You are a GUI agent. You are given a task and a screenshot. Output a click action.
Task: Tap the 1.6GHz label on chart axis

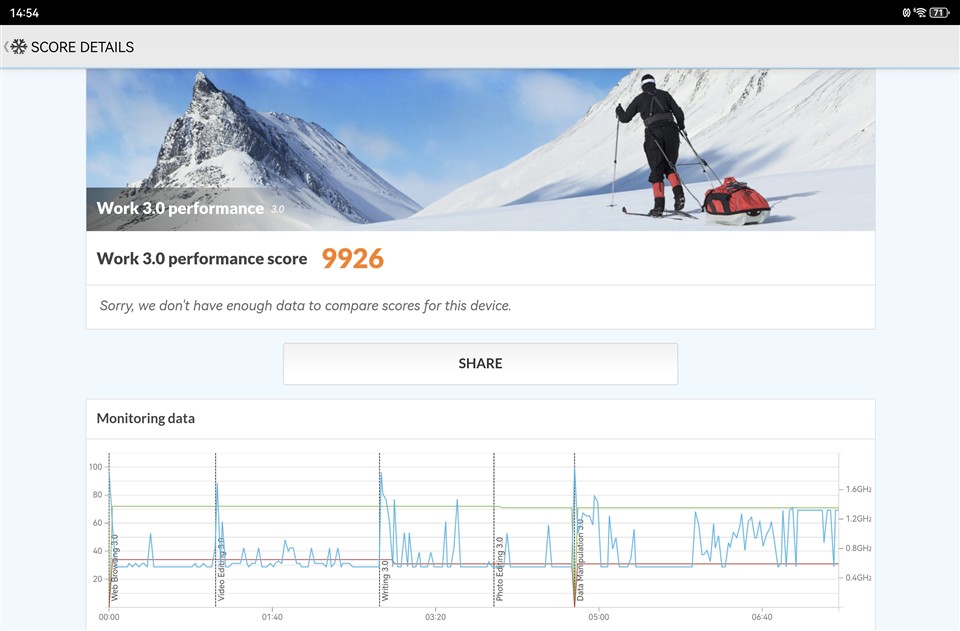(859, 489)
